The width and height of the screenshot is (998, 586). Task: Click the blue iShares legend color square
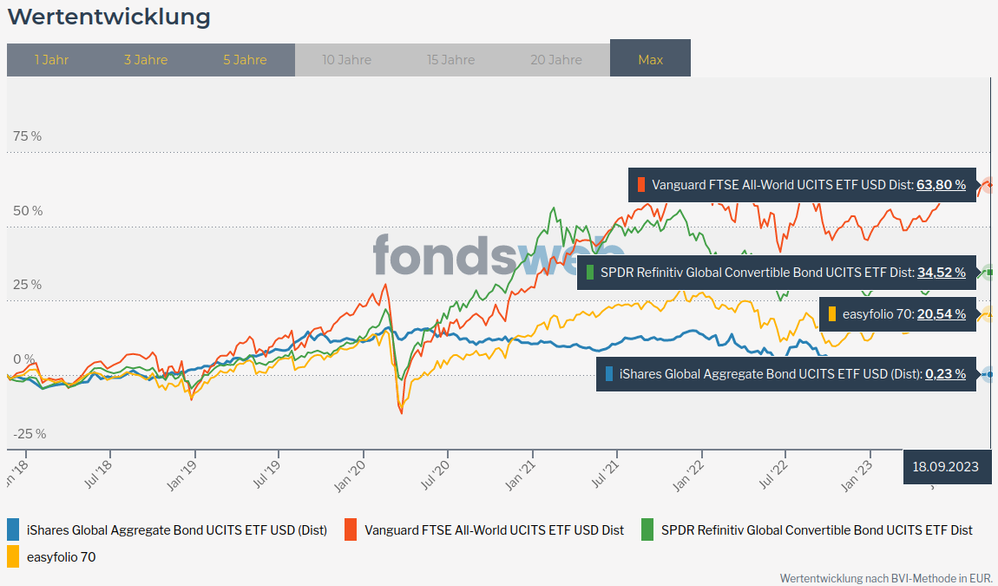point(13,530)
